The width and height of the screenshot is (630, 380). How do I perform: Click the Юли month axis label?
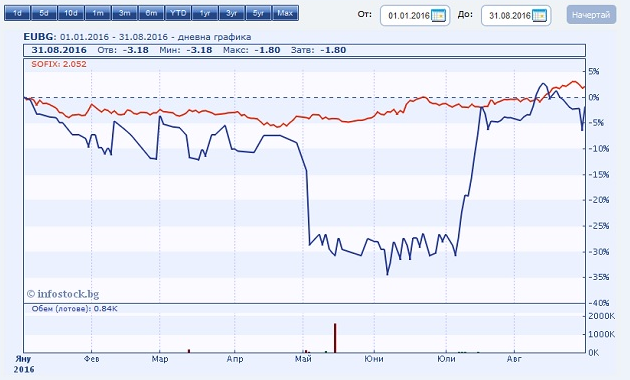(x=446, y=359)
